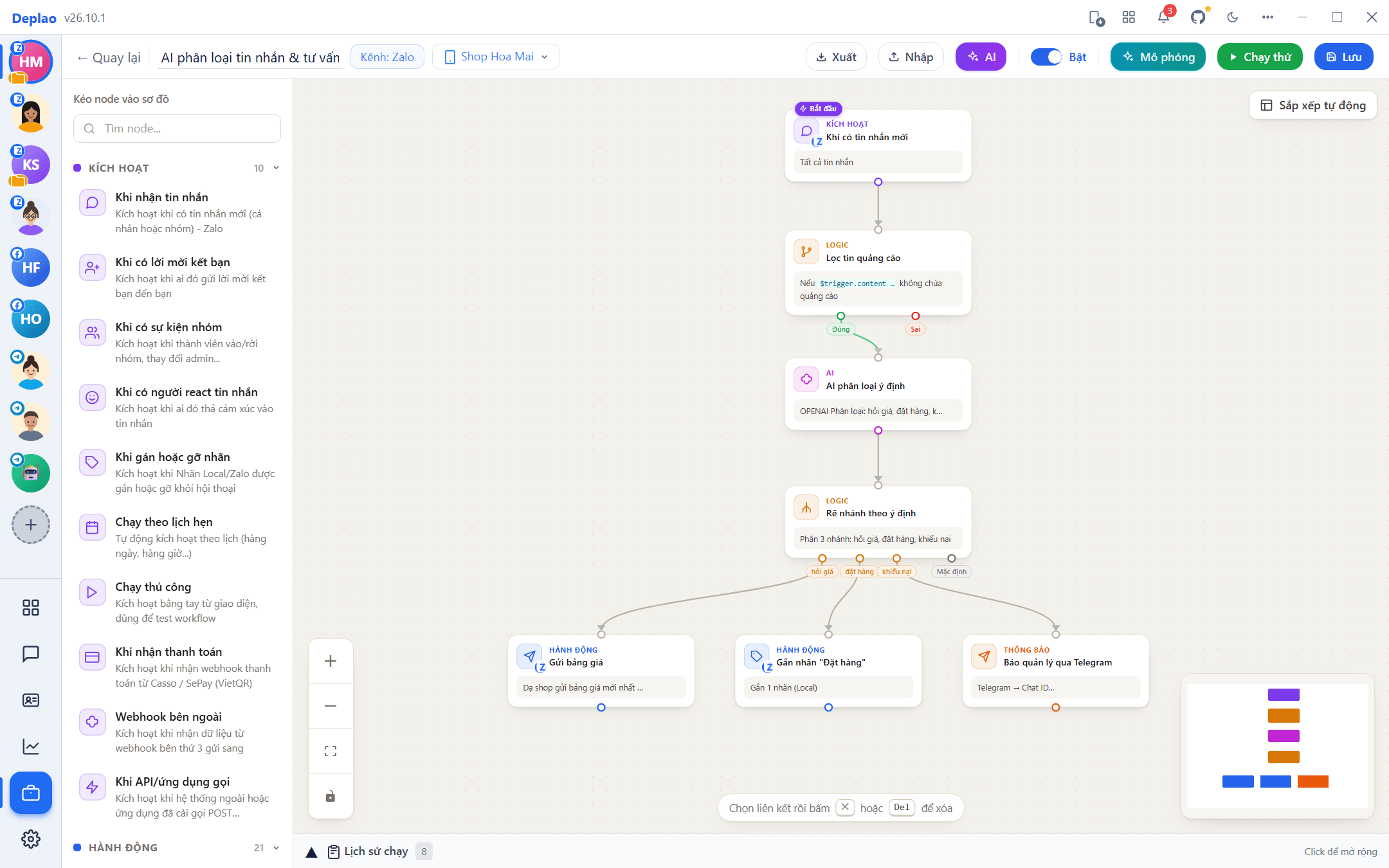Click the Nhập import button
Image resolution: width=1389 pixels, height=868 pixels.
point(911,57)
